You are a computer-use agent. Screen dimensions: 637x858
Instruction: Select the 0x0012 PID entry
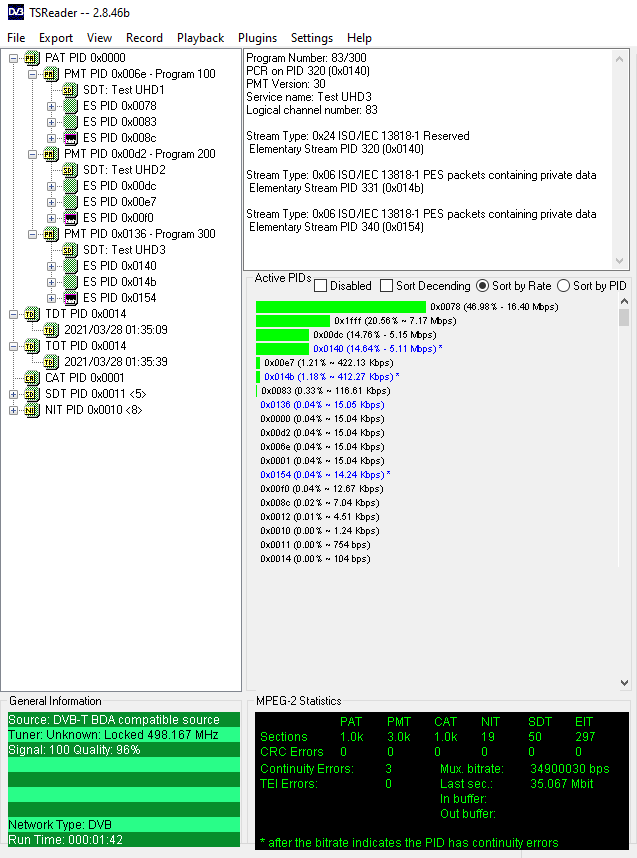tap(320, 517)
